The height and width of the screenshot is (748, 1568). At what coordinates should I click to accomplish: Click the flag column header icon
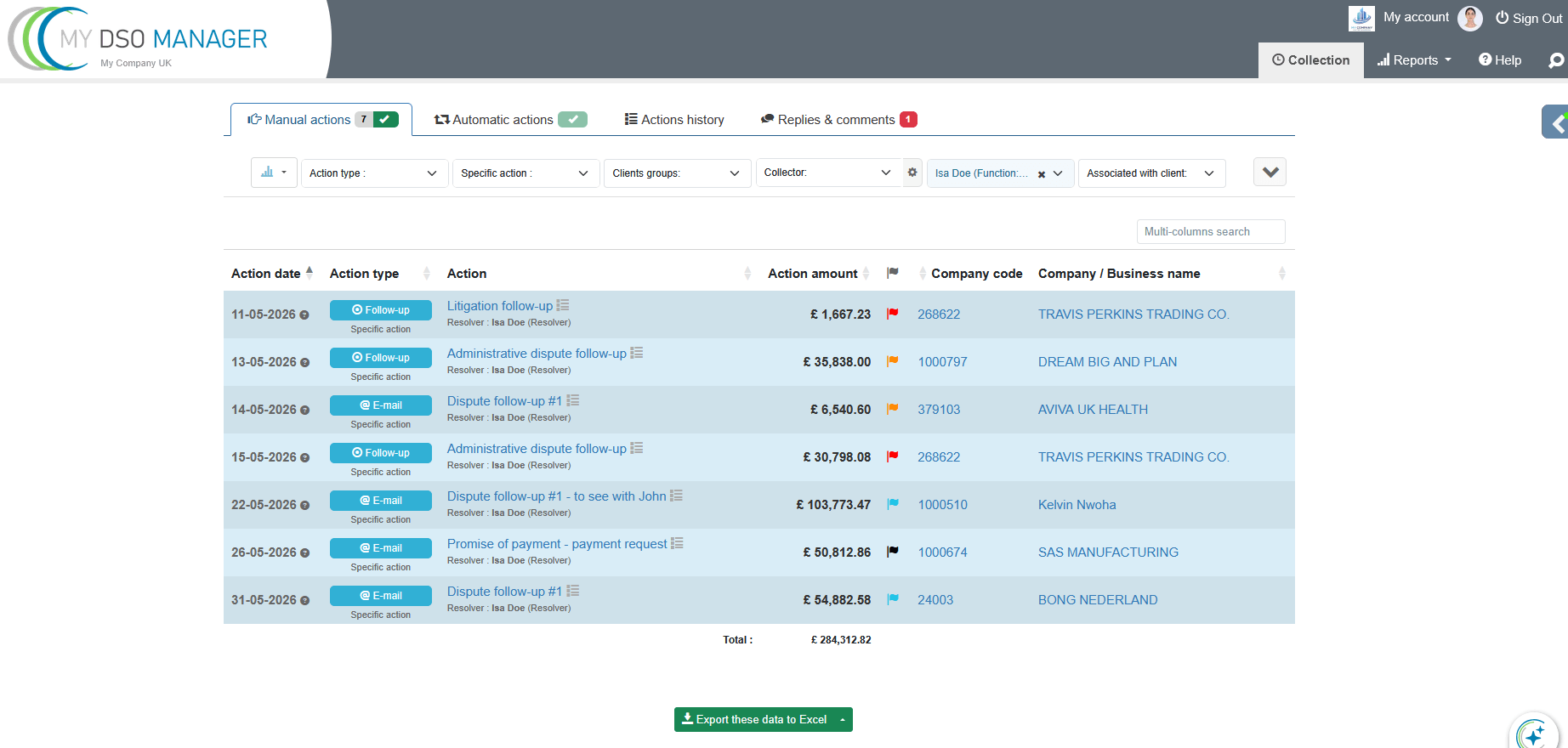coord(893,273)
